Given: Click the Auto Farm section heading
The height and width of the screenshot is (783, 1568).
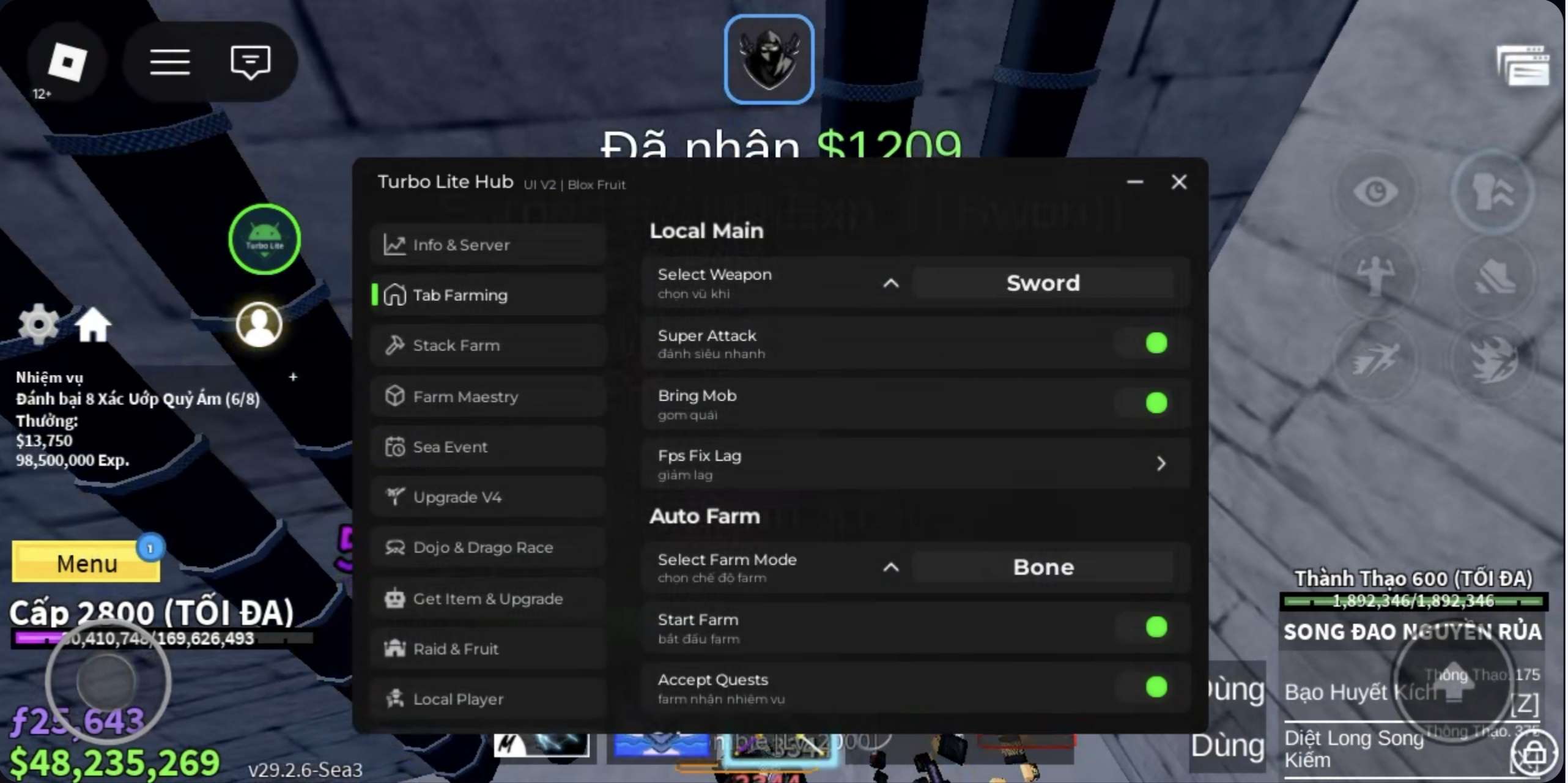Looking at the screenshot, I should pos(704,516).
